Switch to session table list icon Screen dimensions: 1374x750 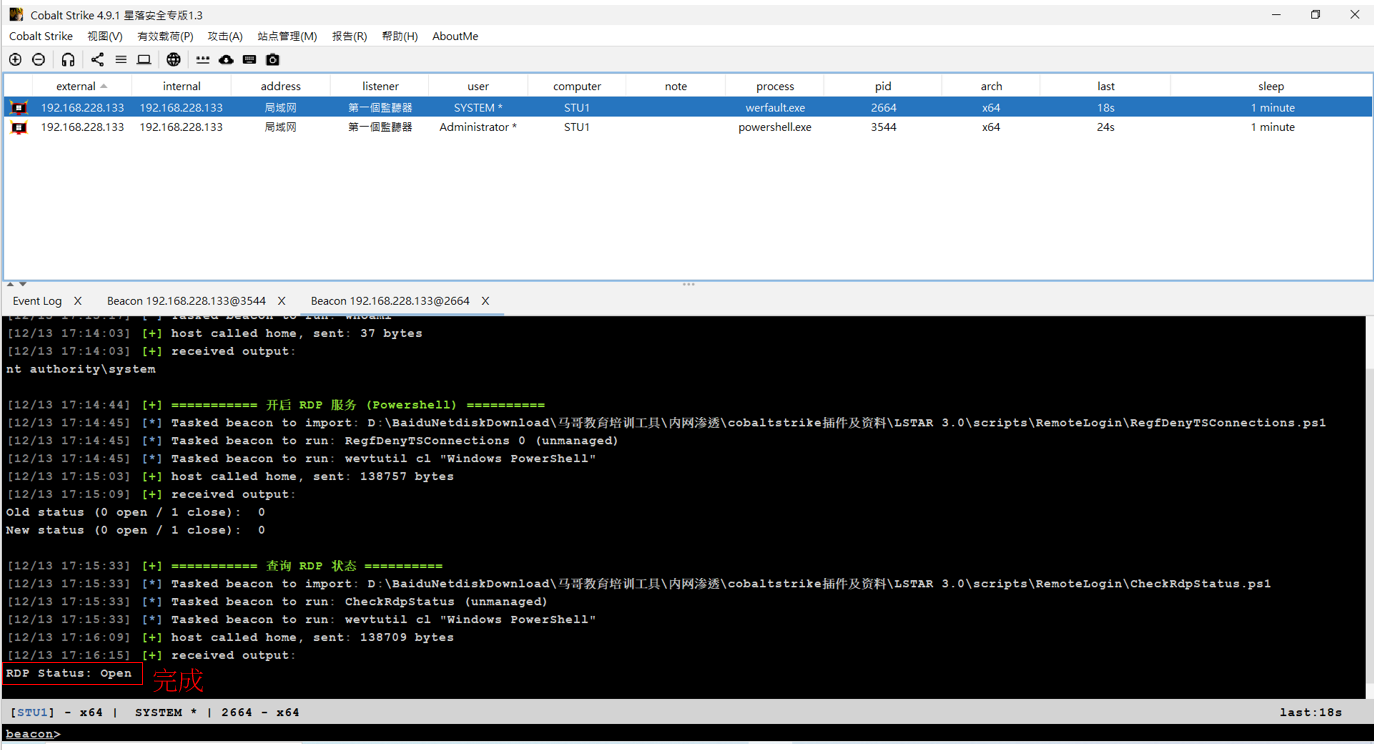pyautogui.click(x=121, y=60)
